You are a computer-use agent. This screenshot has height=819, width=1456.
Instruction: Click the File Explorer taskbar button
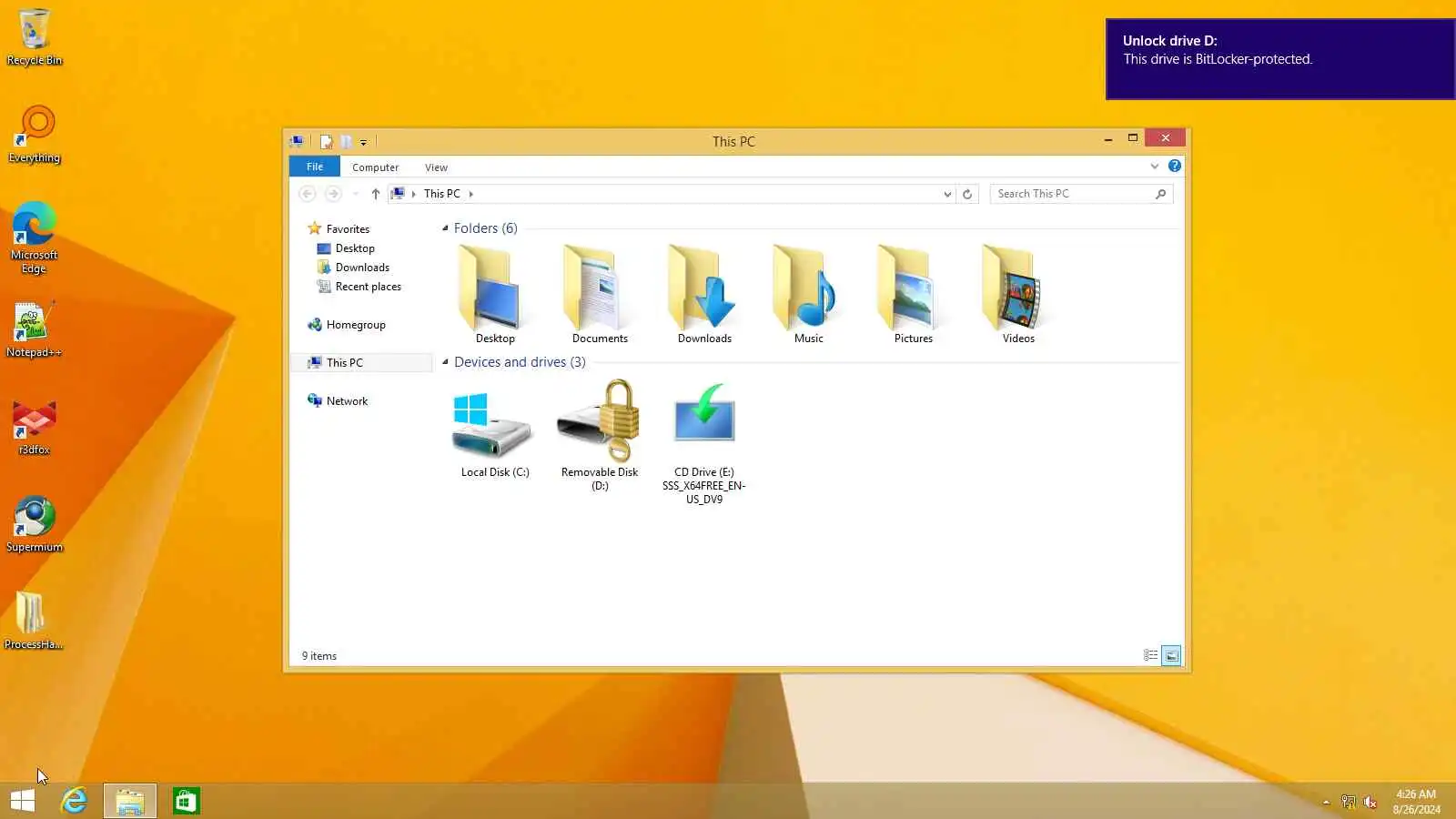(130, 801)
